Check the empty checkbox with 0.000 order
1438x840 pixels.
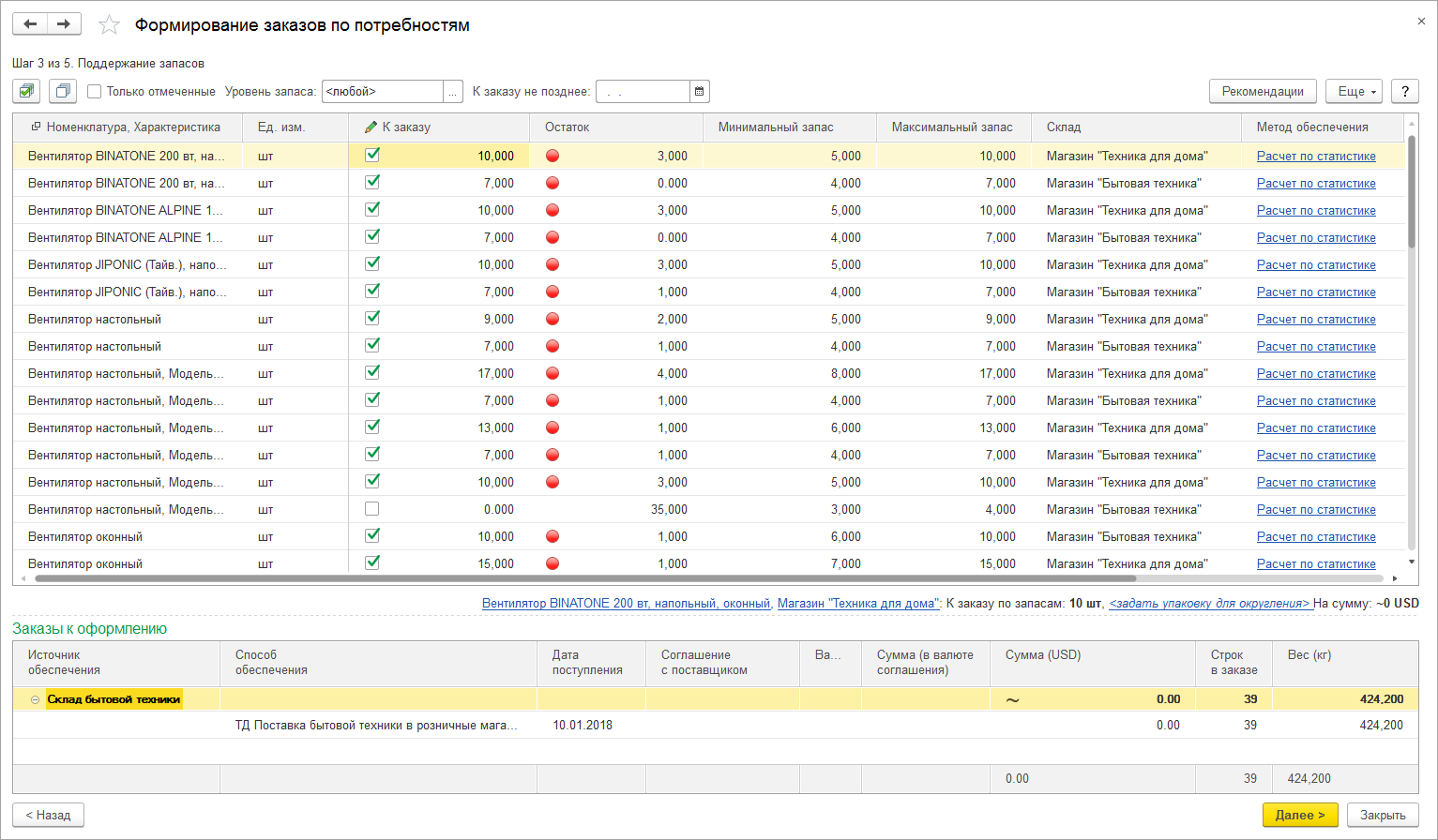click(372, 509)
